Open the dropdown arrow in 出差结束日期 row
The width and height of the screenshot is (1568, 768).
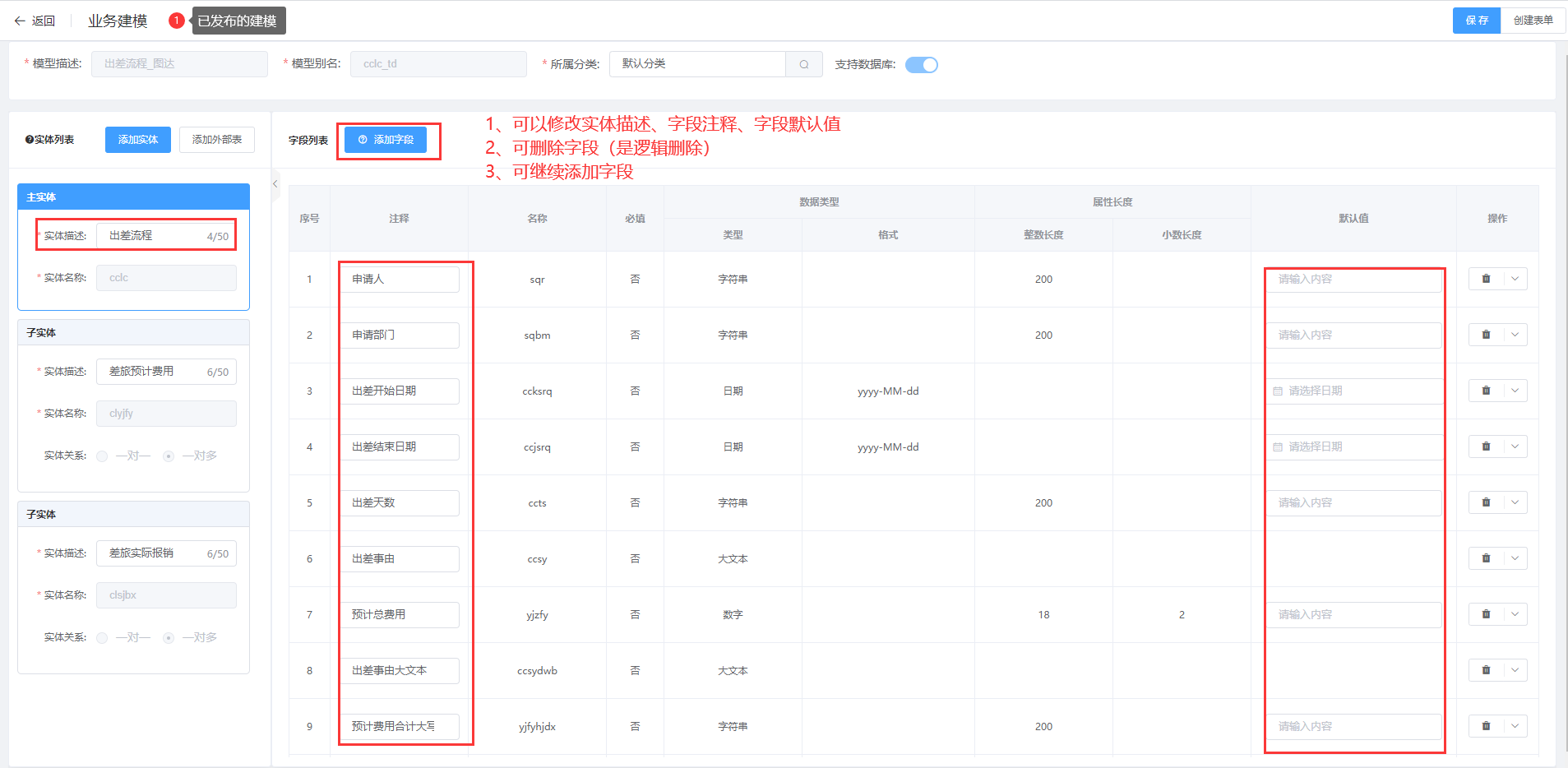pos(1515,446)
